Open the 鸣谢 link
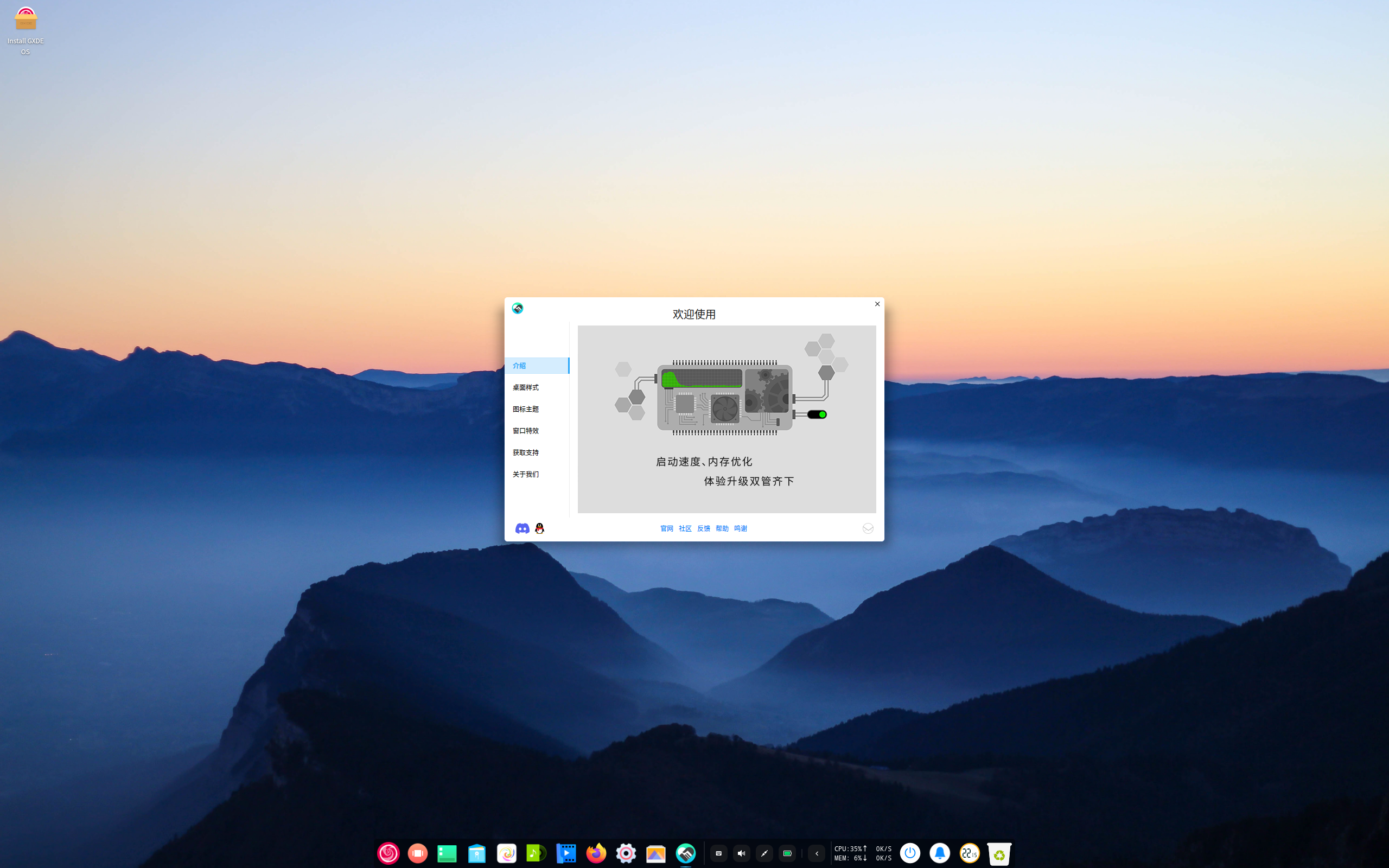Image resolution: width=1389 pixels, height=868 pixels. (x=741, y=528)
